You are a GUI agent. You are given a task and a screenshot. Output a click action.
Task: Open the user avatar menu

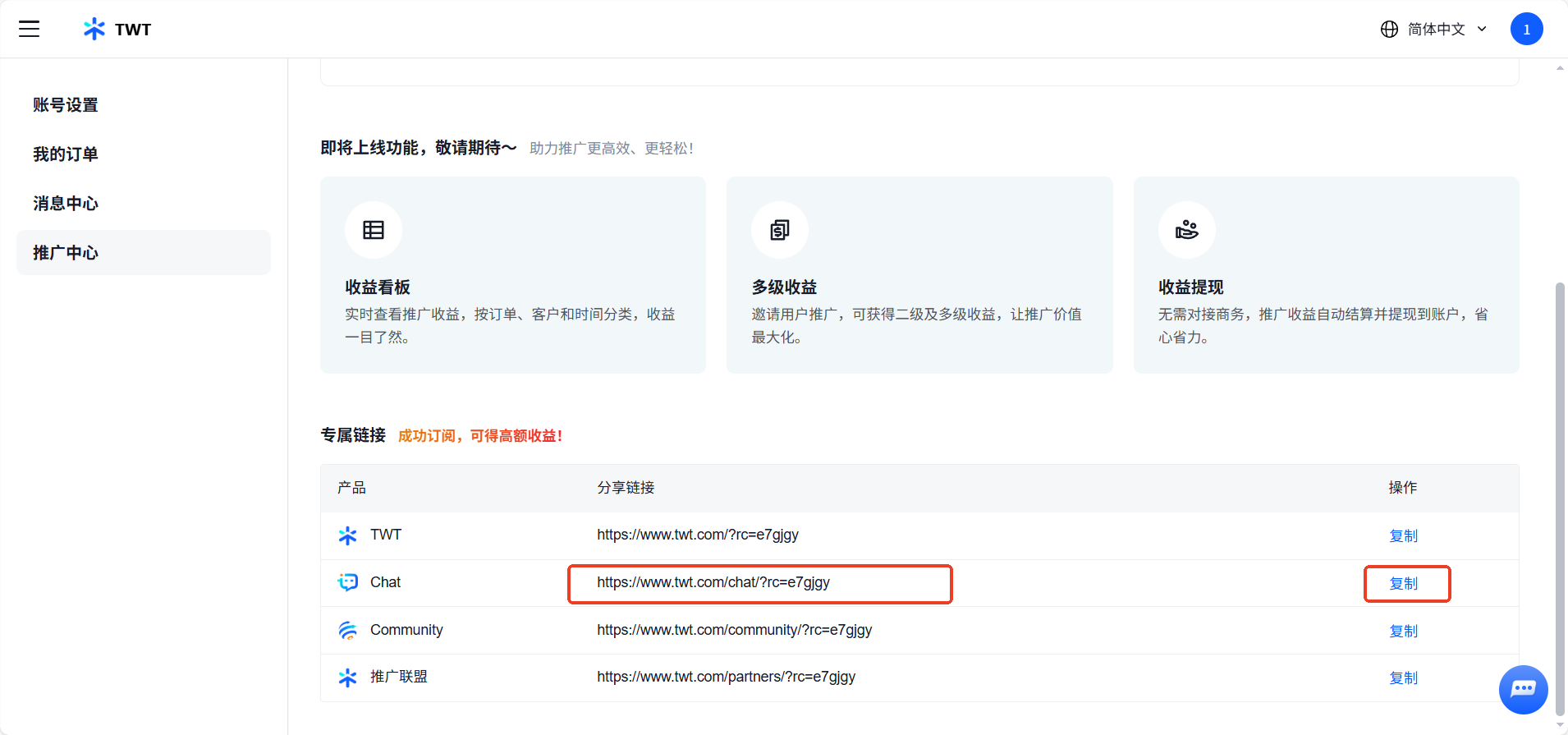[x=1526, y=29]
